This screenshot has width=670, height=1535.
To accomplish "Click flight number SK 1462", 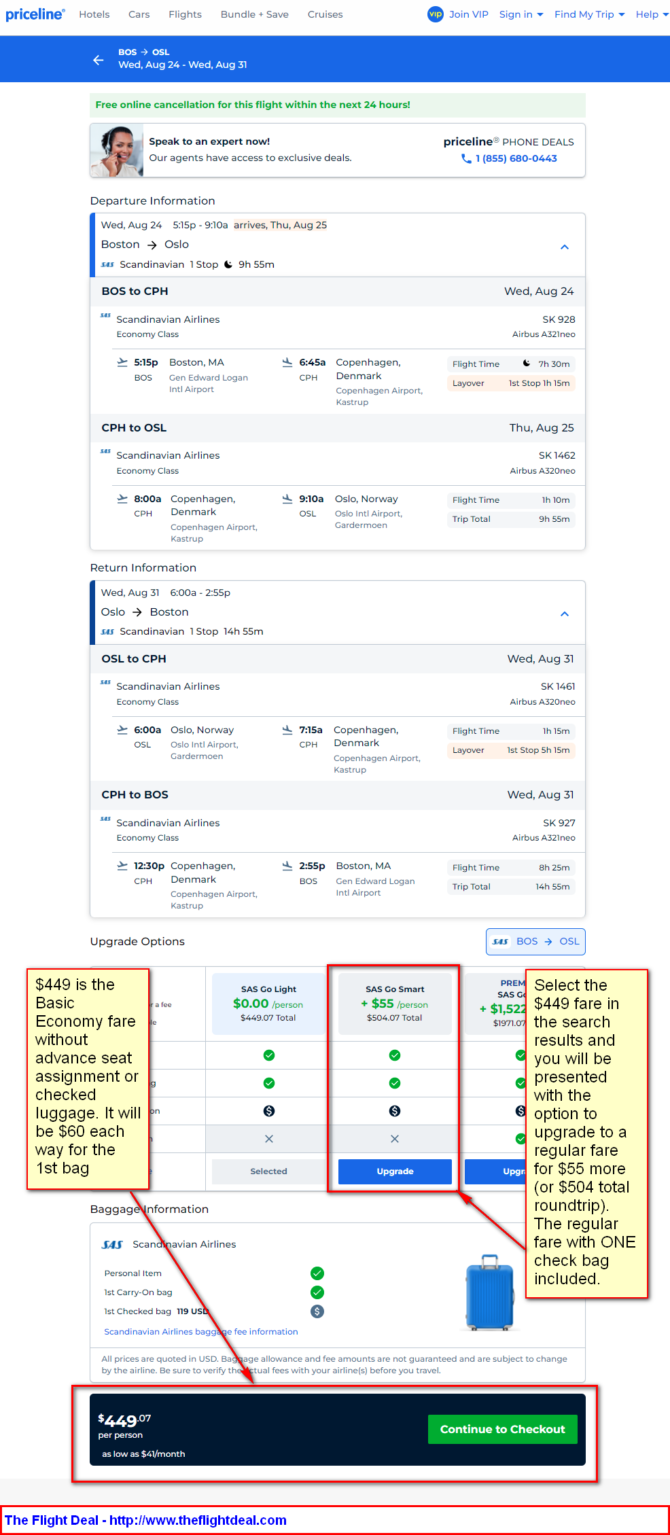I will [x=556, y=456].
